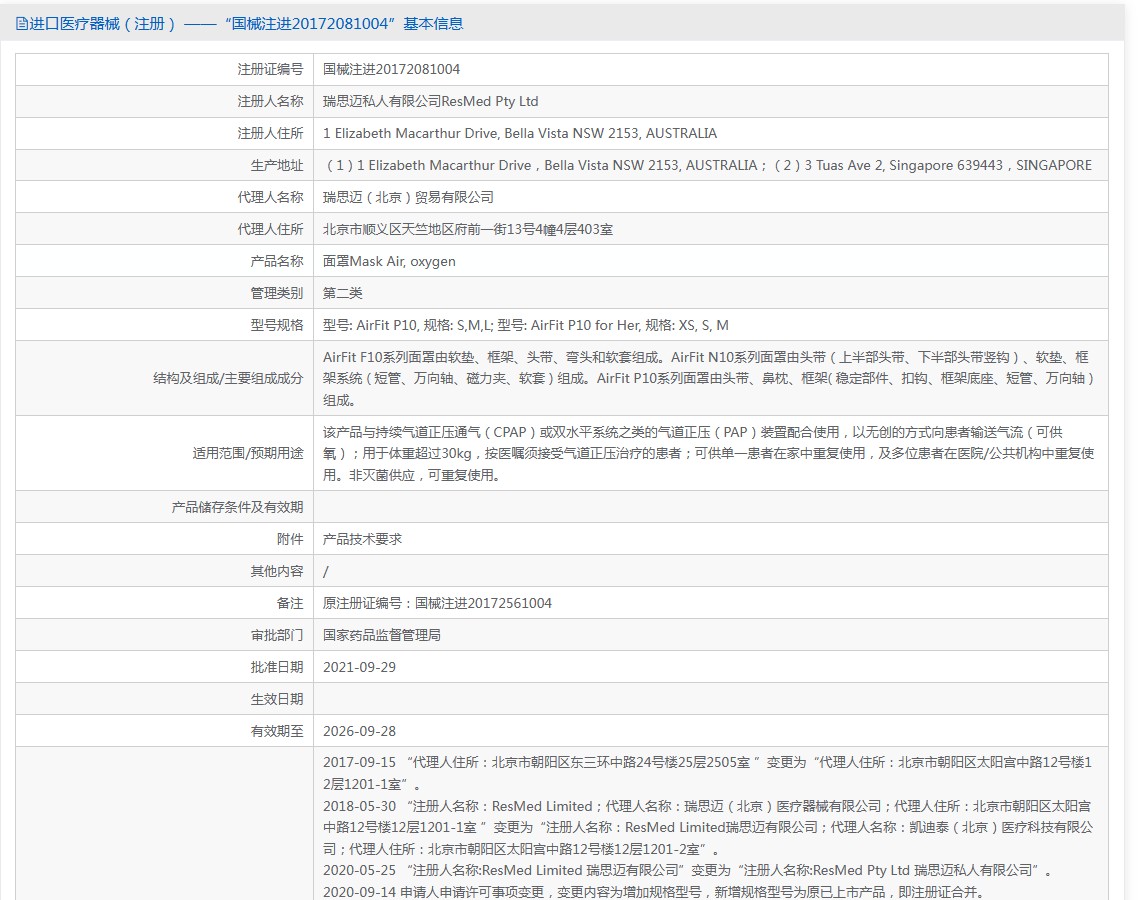Click the 其他内容 label

pos(276,571)
